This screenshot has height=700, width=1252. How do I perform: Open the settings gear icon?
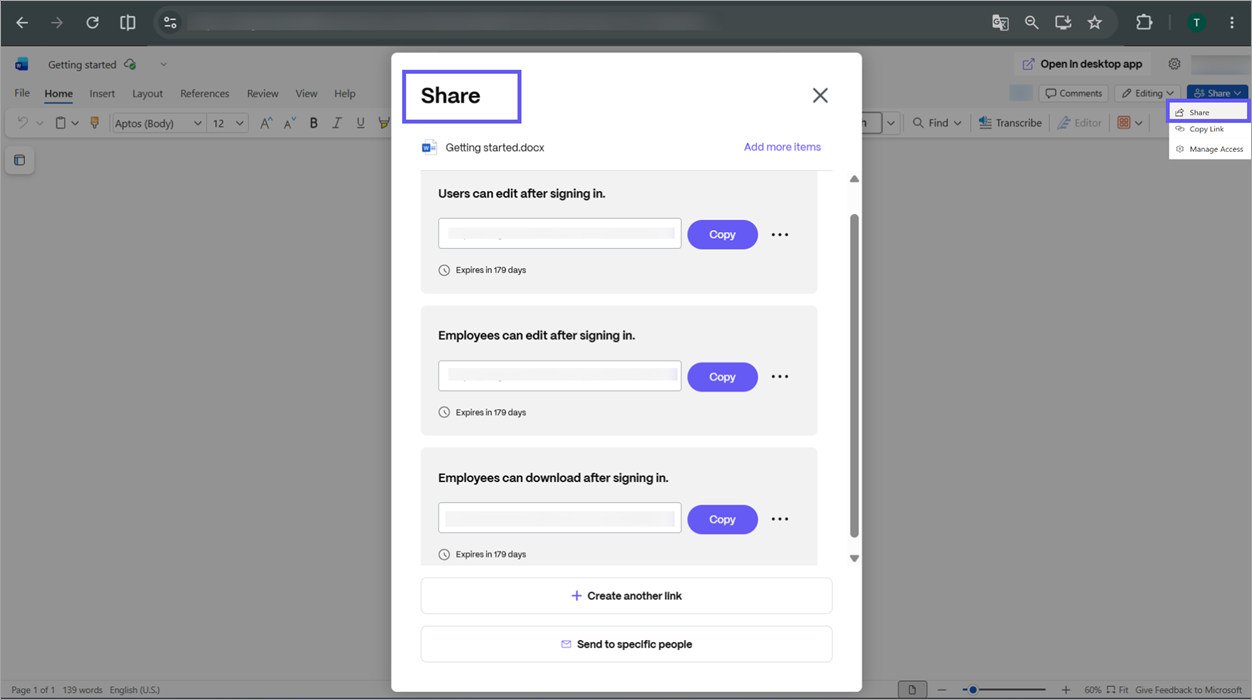(x=1174, y=64)
